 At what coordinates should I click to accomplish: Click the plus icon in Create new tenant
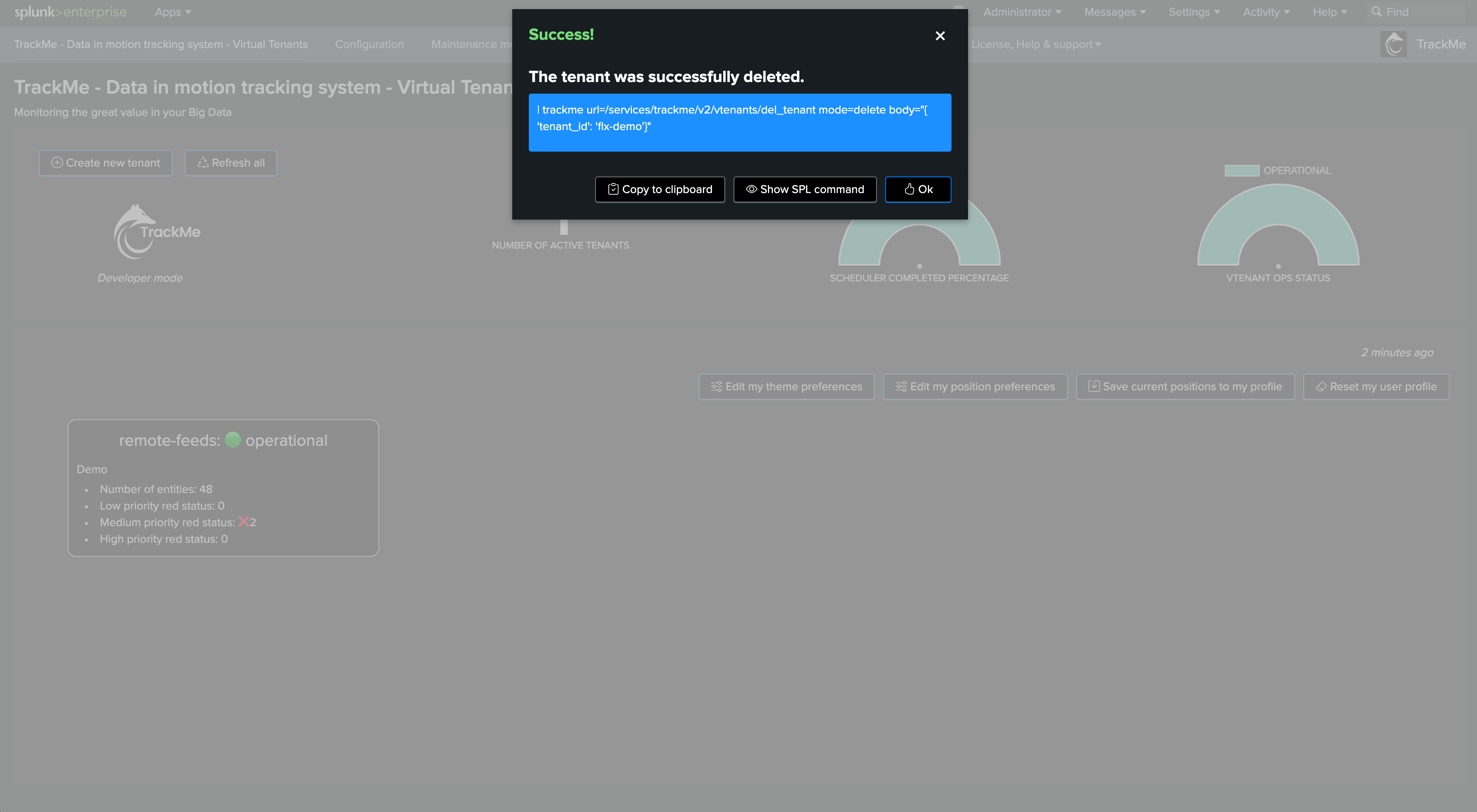tap(57, 163)
